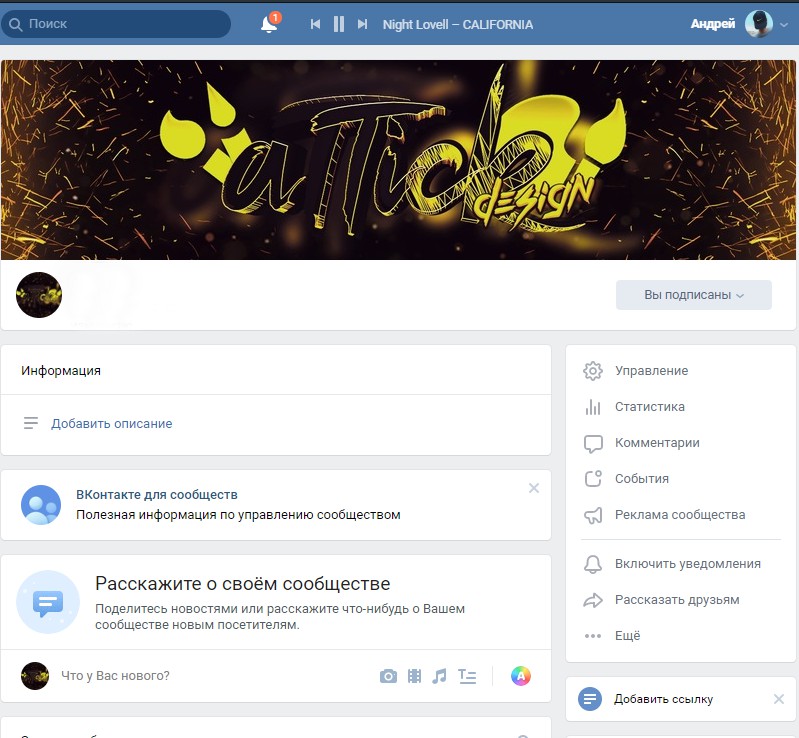The image size is (799, 738).
Task: Attach audio with the music note icon
Action: [439, 676]
